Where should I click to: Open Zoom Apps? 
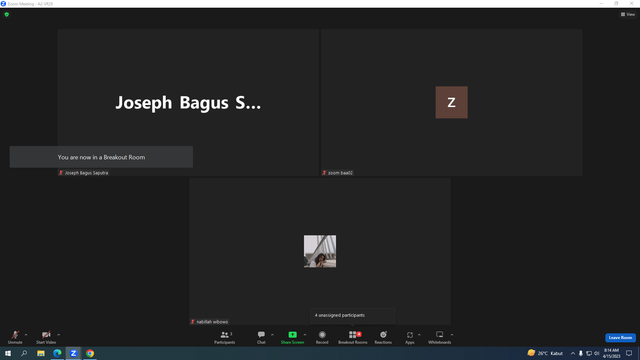pos(410,337)
